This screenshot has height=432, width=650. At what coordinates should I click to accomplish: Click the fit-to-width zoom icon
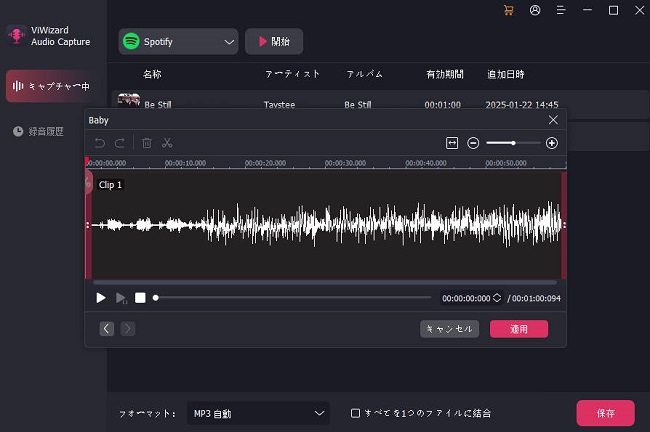click(452, 143)
